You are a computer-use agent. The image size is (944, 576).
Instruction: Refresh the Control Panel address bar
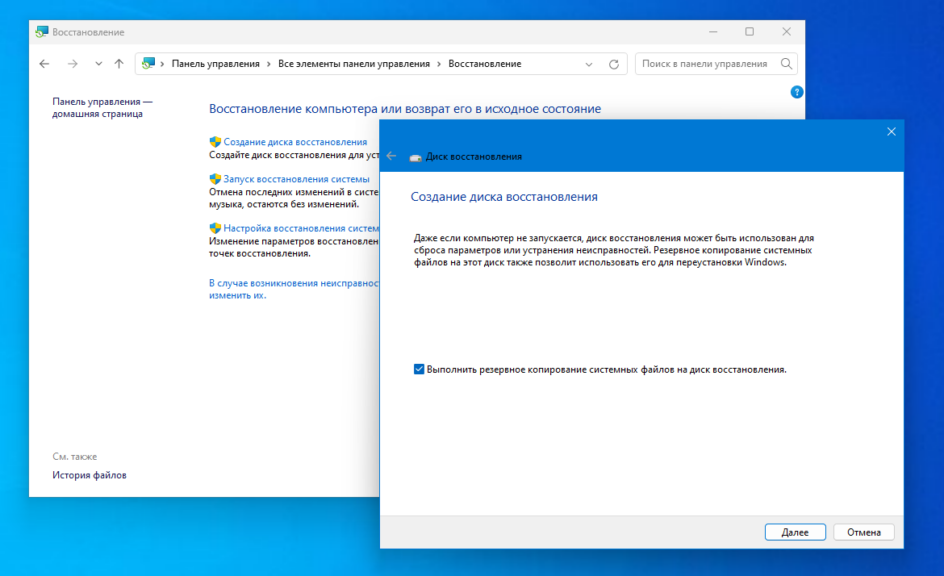pyautogui.click(x=614, y=64)
